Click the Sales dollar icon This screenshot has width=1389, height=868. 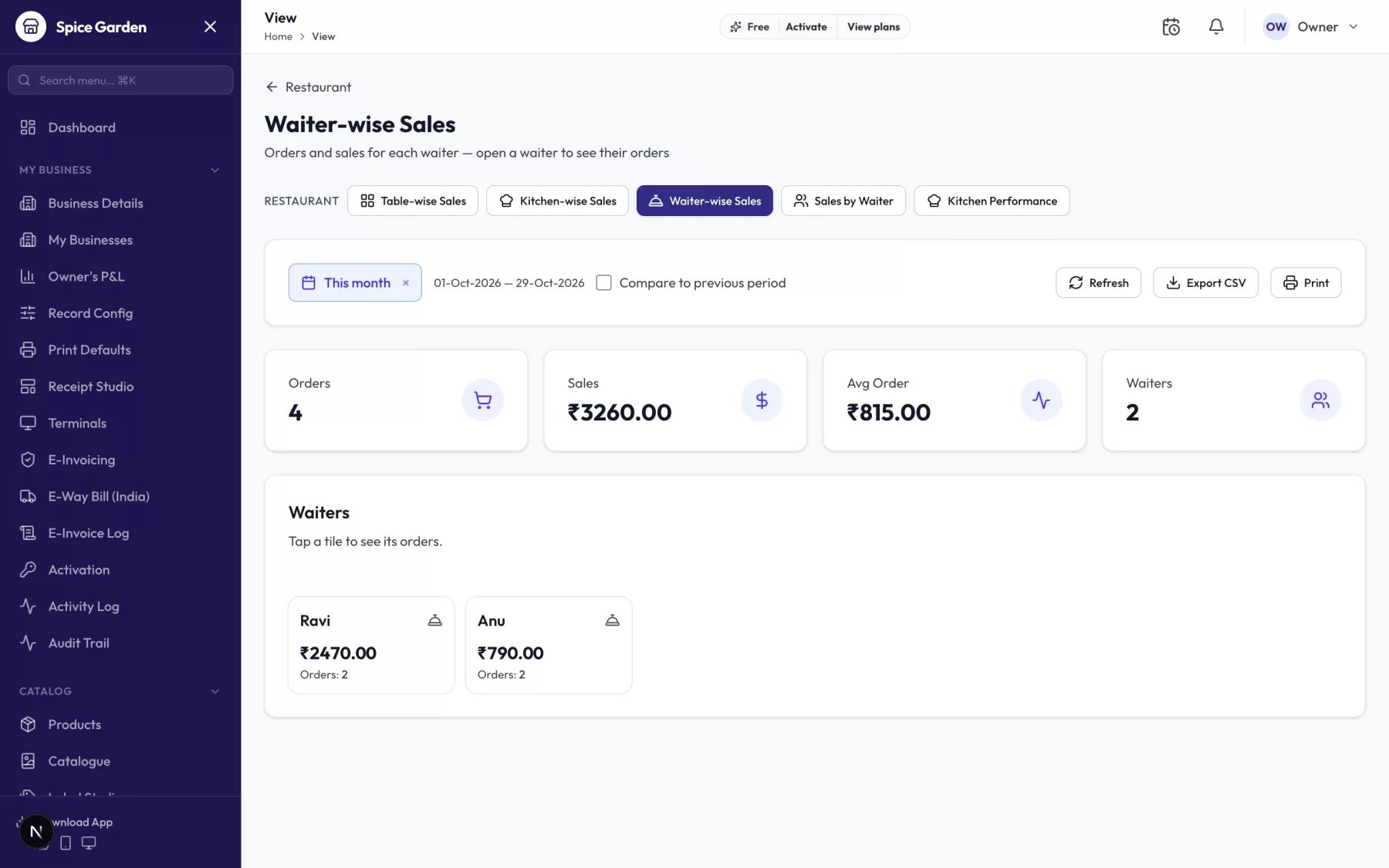tap(762, 400)
